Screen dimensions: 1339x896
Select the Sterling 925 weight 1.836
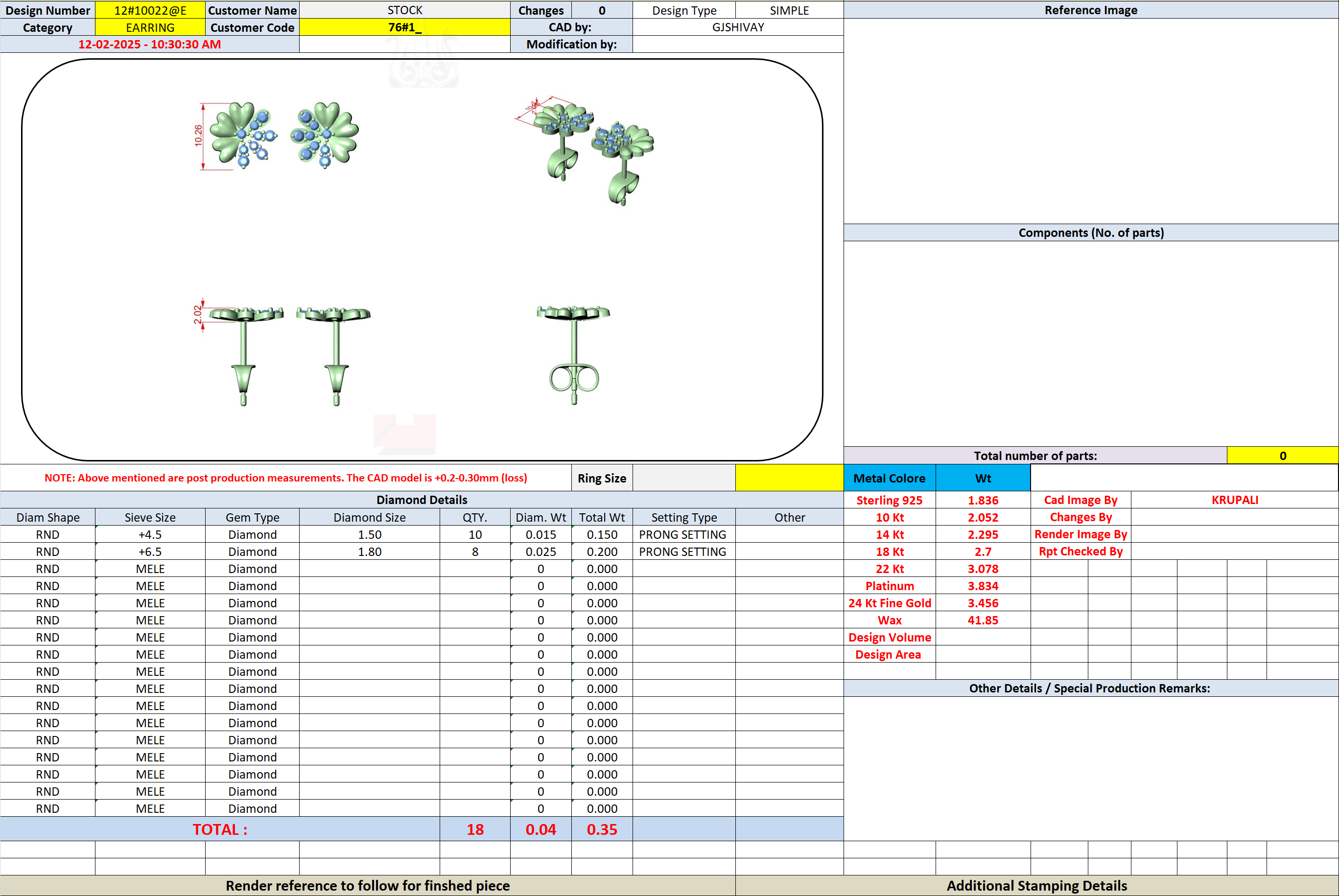983,500
